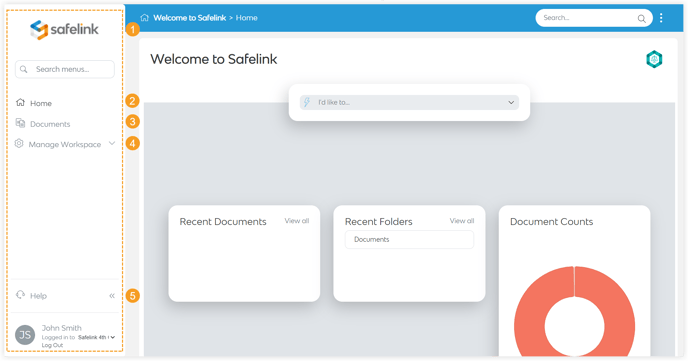Click View all in Recent Documents
Screen dimensions: 688x361
tap(297, 221)
